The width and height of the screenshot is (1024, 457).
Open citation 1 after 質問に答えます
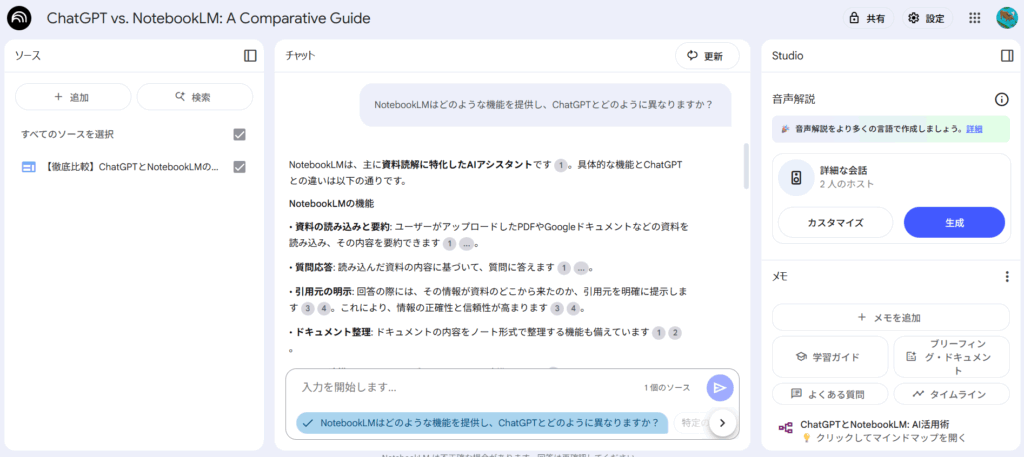point(564,268)
